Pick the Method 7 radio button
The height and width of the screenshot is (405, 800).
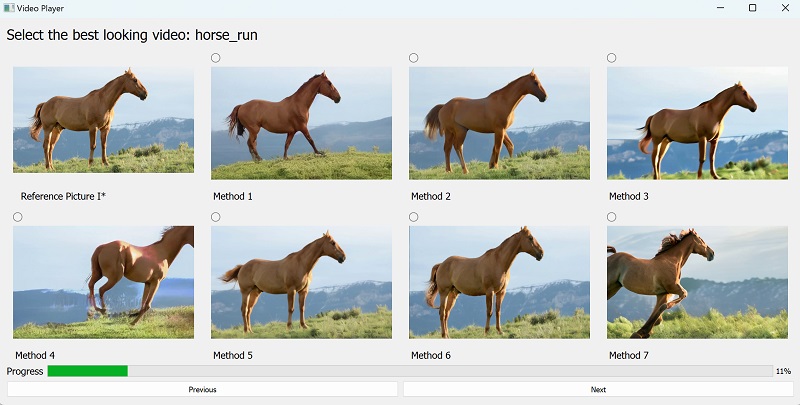pyautogui.click(x=612, y=217)
